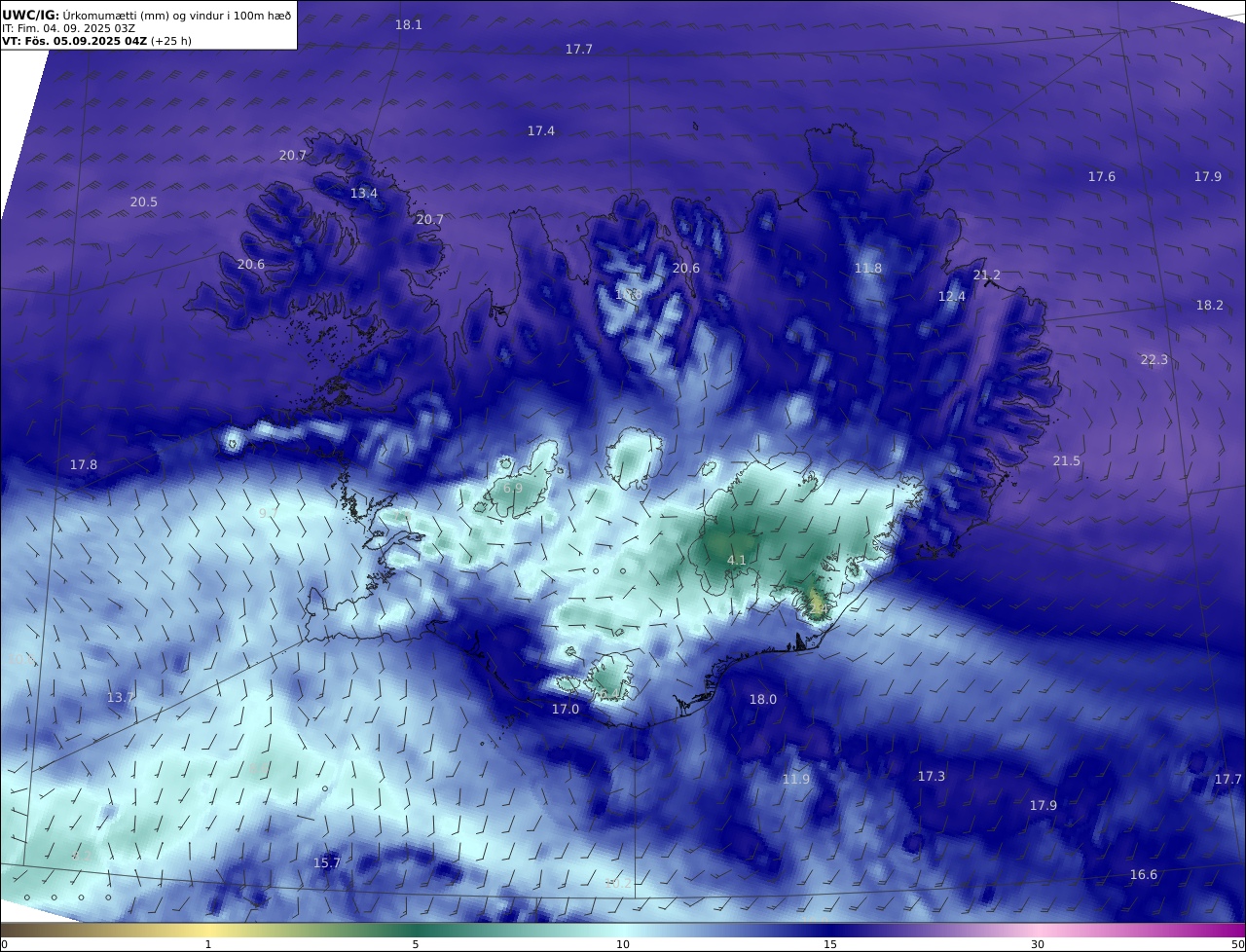1246x952 pixels.
Task: Click the 12.4 value label
Action: point(952,296)
